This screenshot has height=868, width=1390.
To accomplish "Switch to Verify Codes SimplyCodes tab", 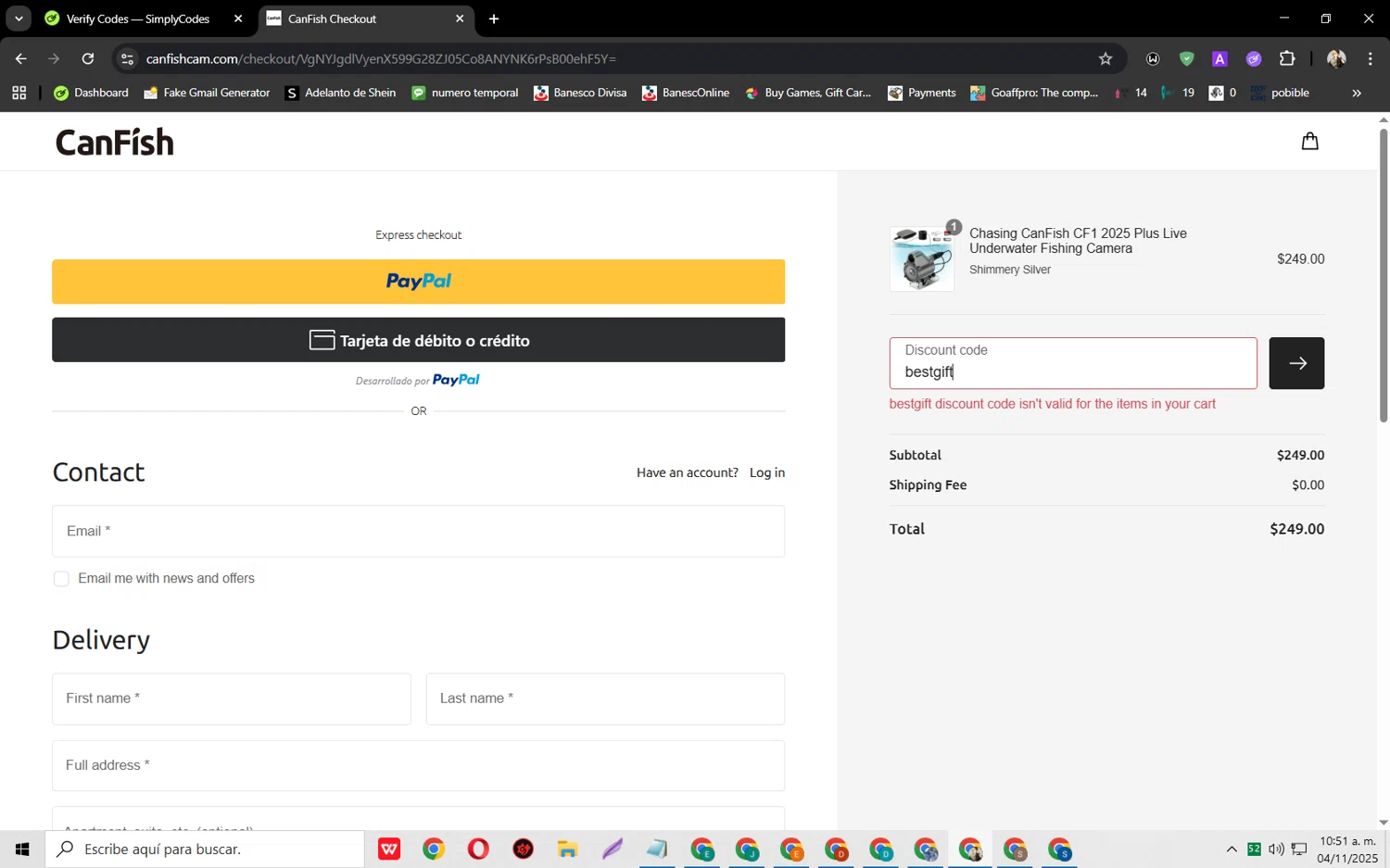I will (138, 19).
